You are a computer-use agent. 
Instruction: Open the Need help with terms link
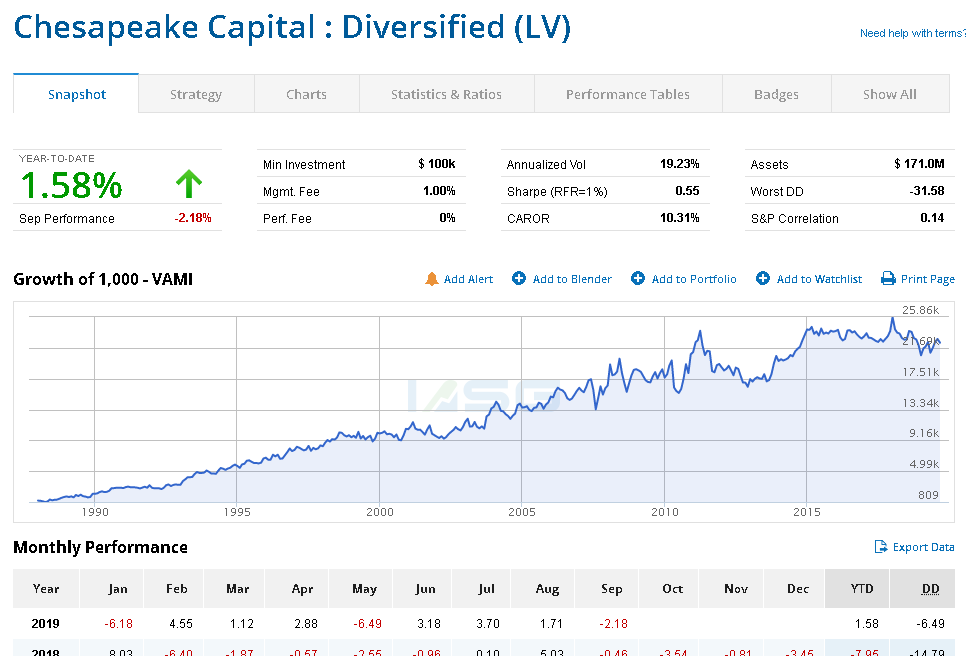click(x=912, y=33)
